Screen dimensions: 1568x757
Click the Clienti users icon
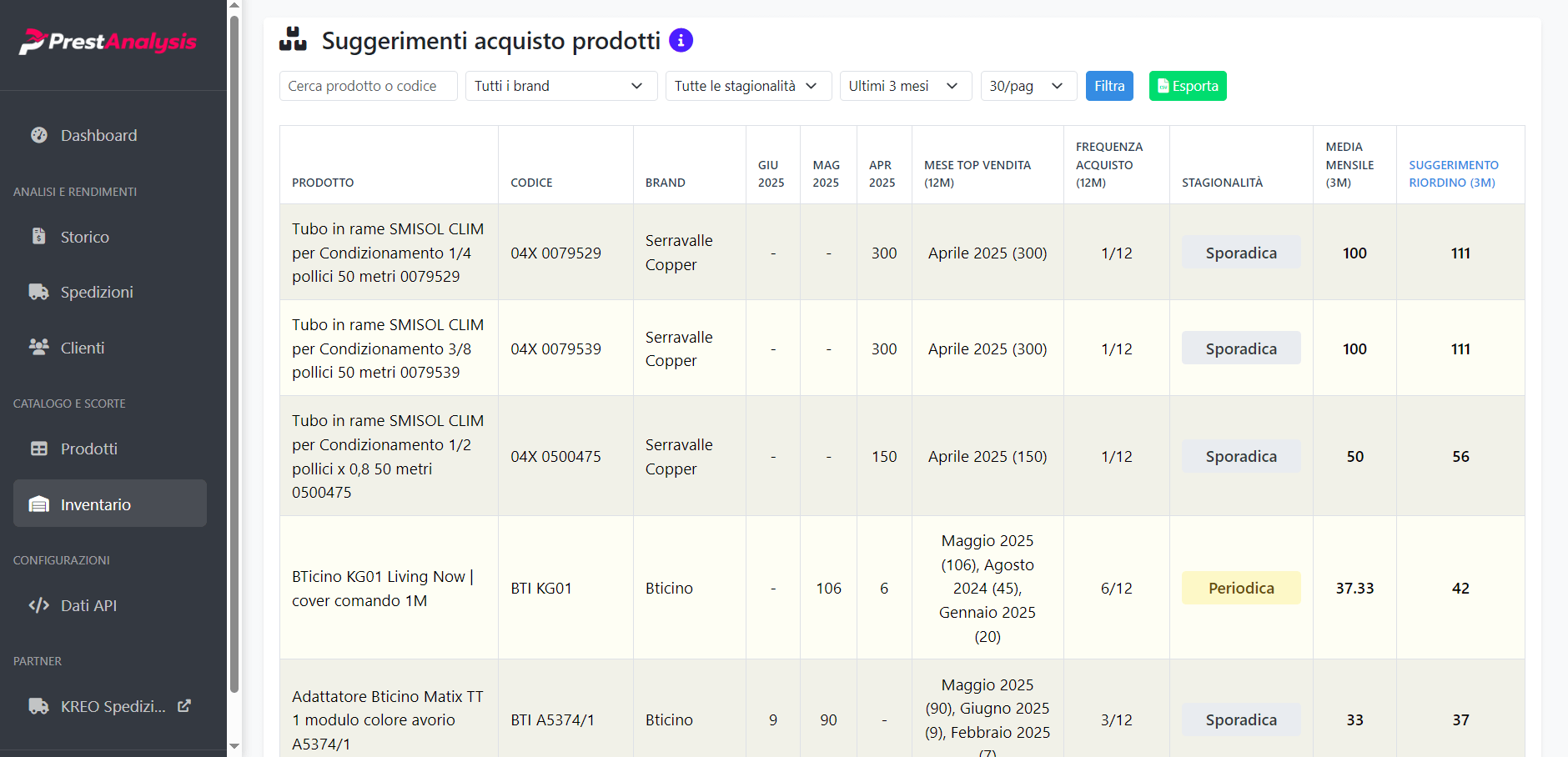tap(39, 347)
